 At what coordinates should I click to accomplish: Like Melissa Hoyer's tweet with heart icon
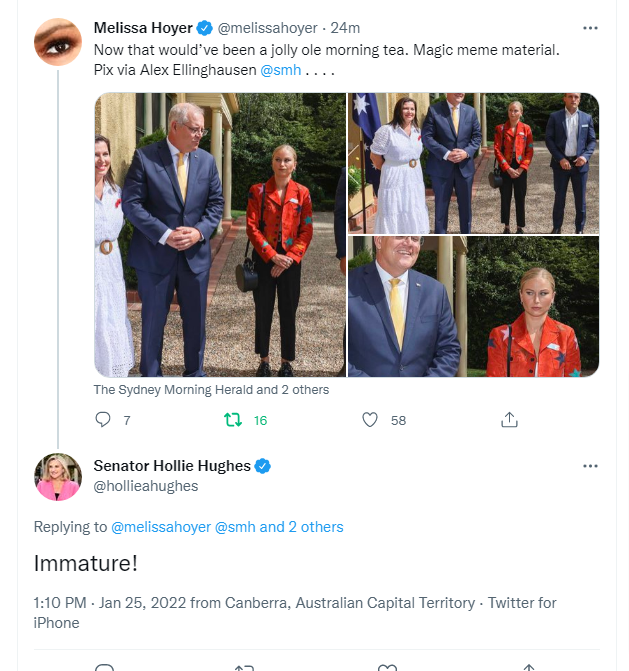tap(370, 420)
